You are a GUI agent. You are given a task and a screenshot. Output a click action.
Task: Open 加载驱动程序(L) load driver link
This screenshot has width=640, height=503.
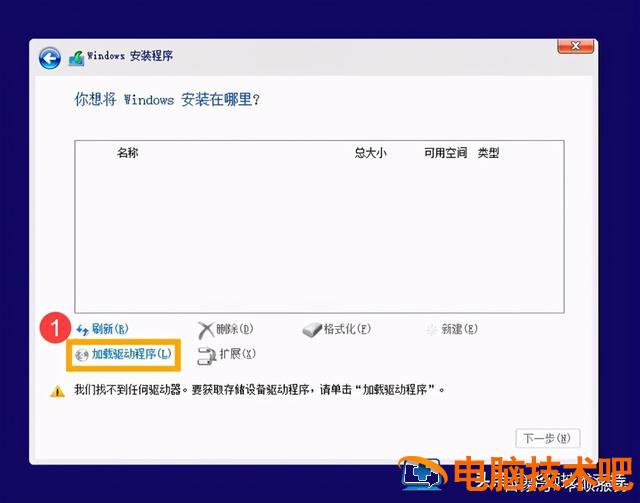pos(131,354)
